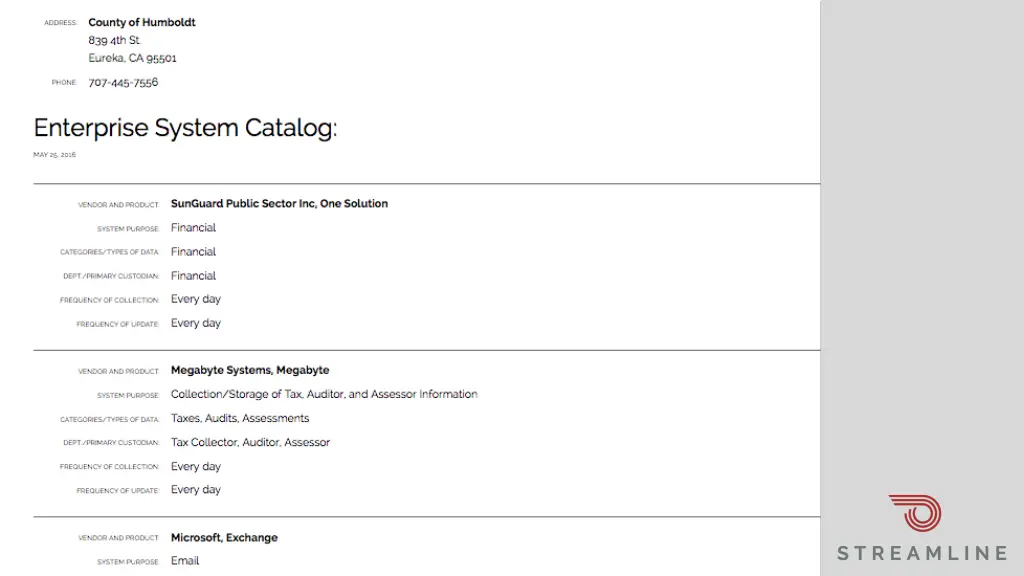The width and height of the screenshot is (1024, 576).
Task: Click the County of Humboldt address name
Action: pos(142,22)
